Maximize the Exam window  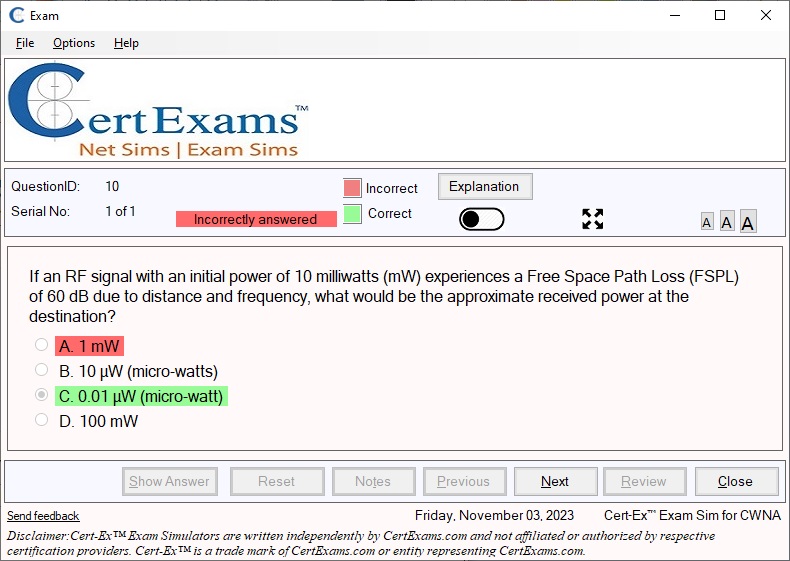(x=720, y=15)
